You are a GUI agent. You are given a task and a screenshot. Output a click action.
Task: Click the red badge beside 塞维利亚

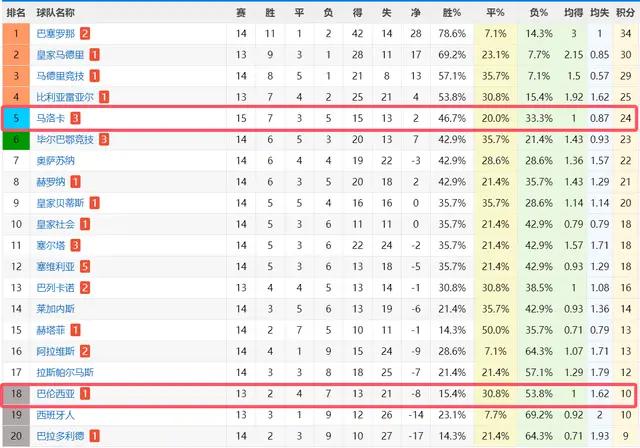pyautogui.click(x=84, y=266)
